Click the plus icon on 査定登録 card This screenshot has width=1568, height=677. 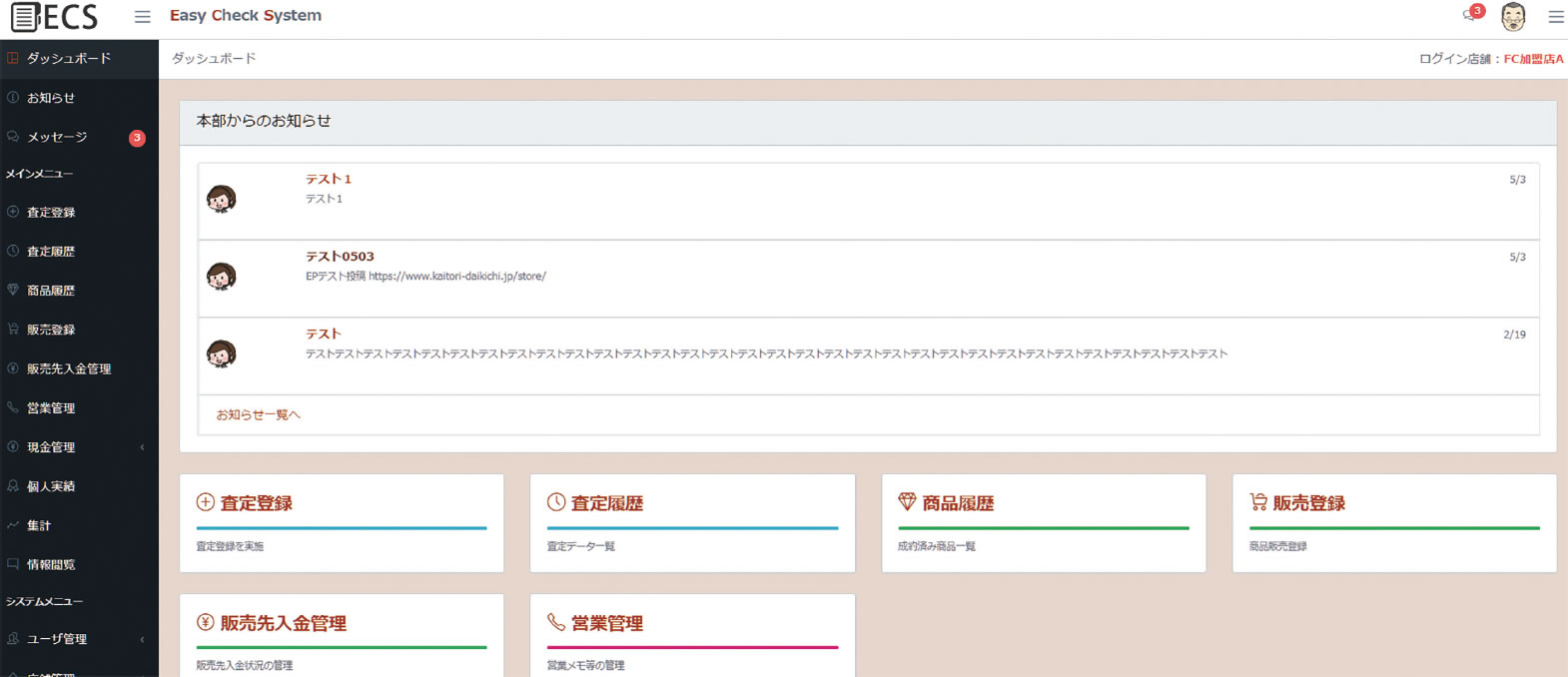[x=206, y=502]
